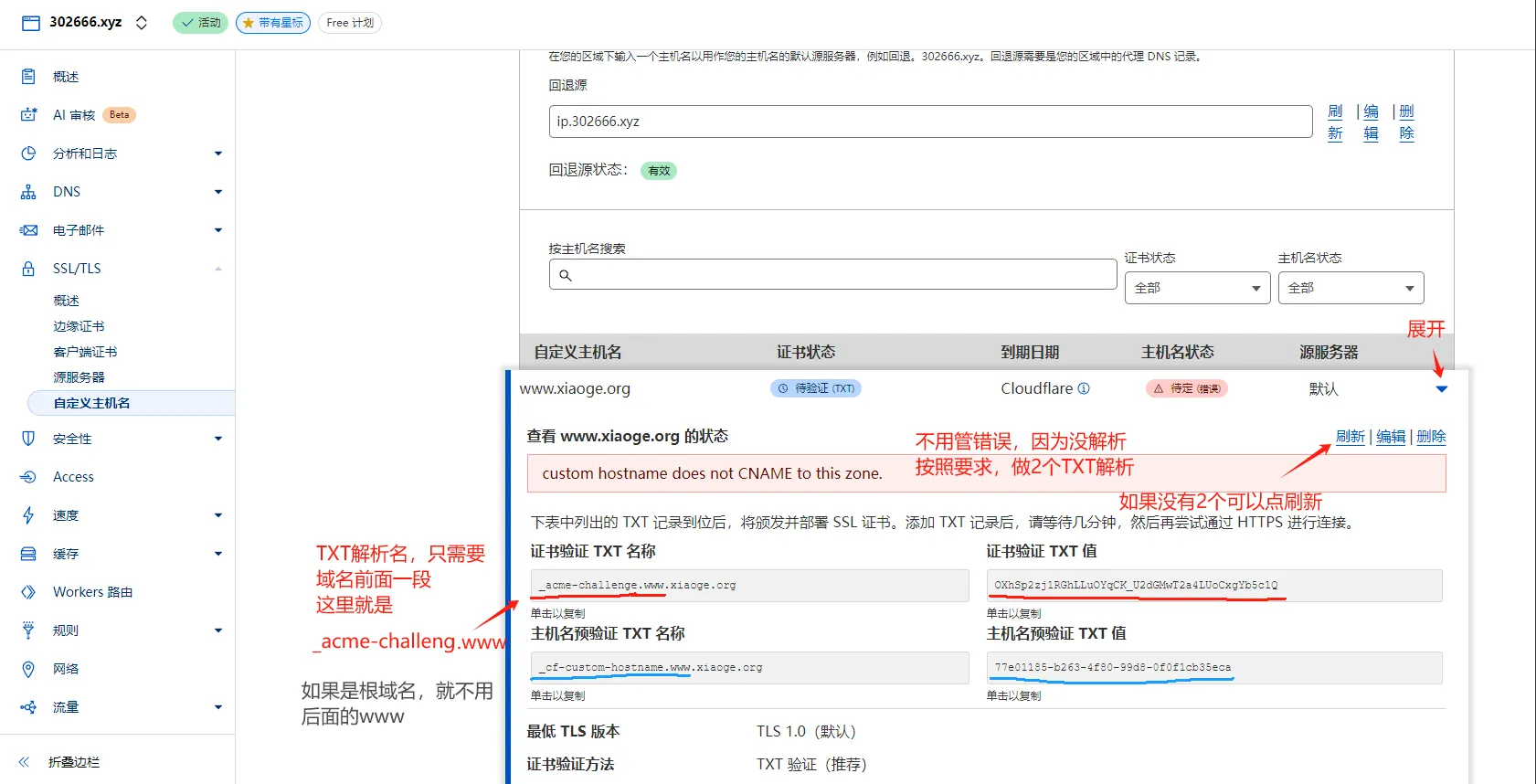Select 自定义主机名 submenu item
The width and height of the screenshot is (1536, 784).
132,403
